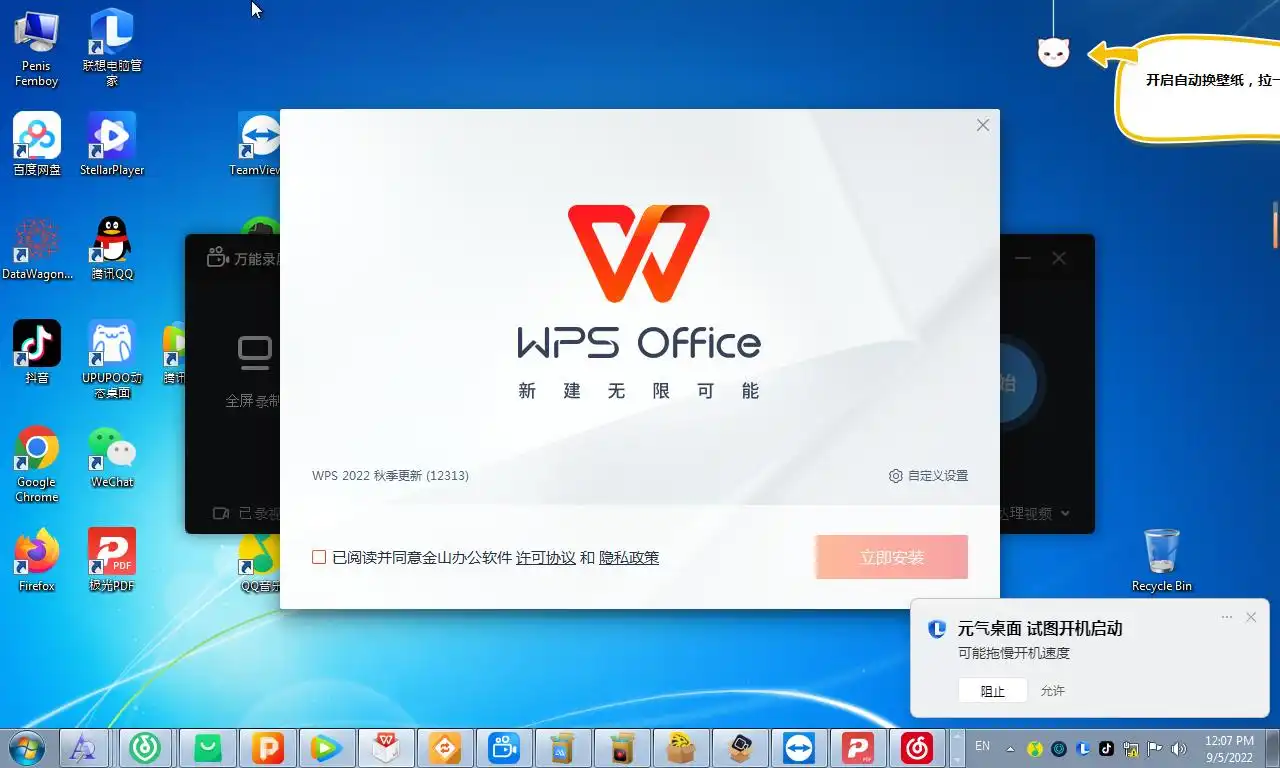The image size is (1280, 768).
Task: Click the orange P taskbar icon
Action: tap(267, 748)
